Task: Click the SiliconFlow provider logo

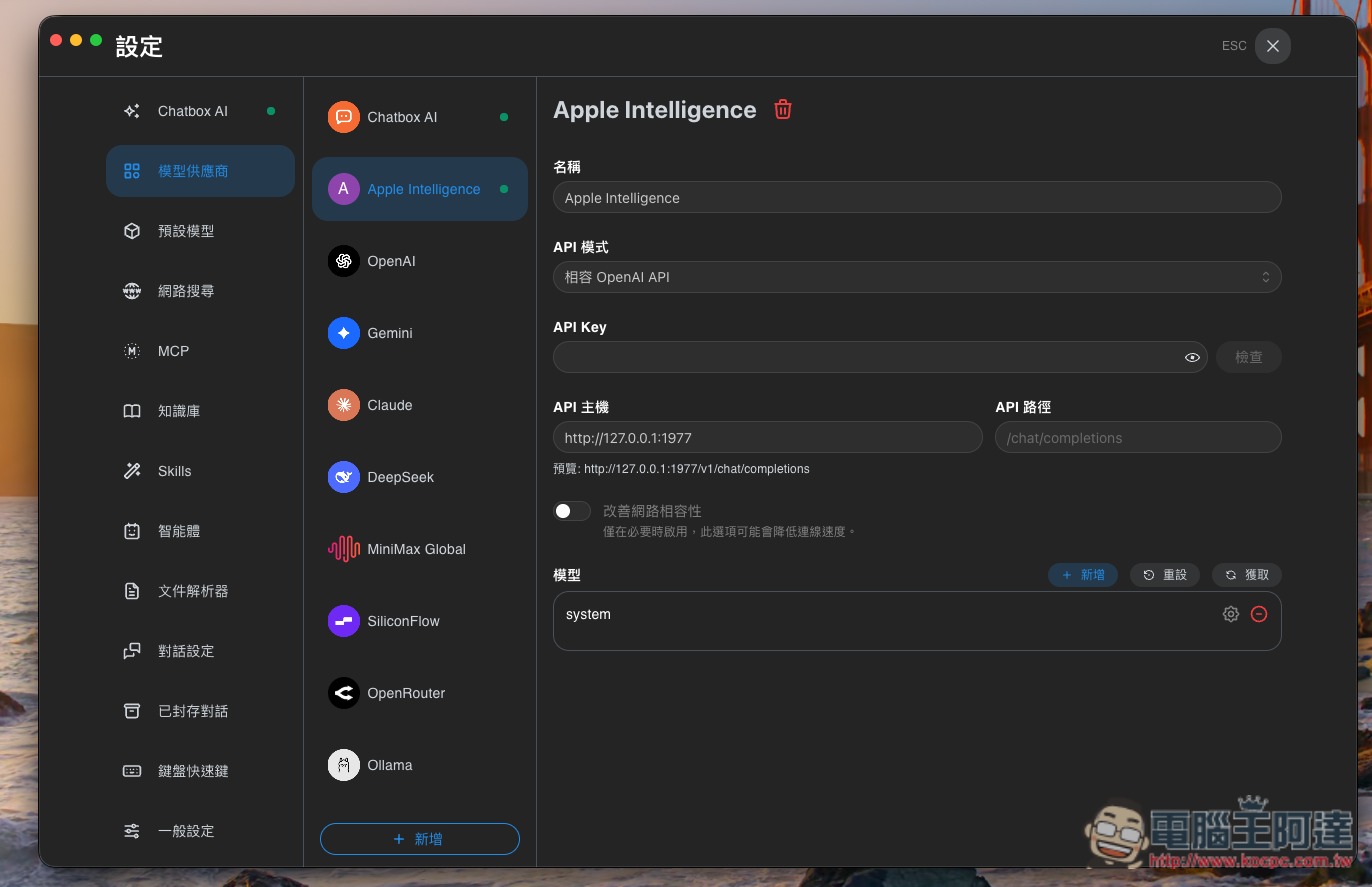Action: pyautogui.click(x=344, y=621)
